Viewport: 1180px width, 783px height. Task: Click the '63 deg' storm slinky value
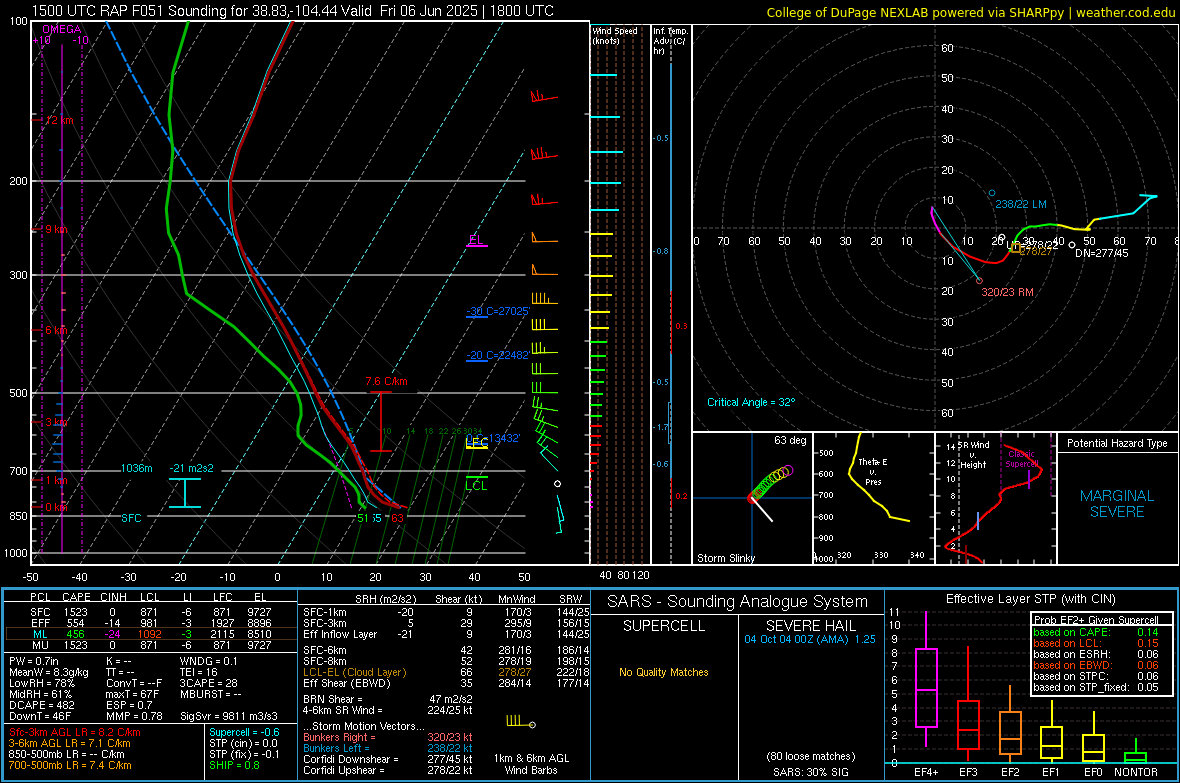pos(790,440)
